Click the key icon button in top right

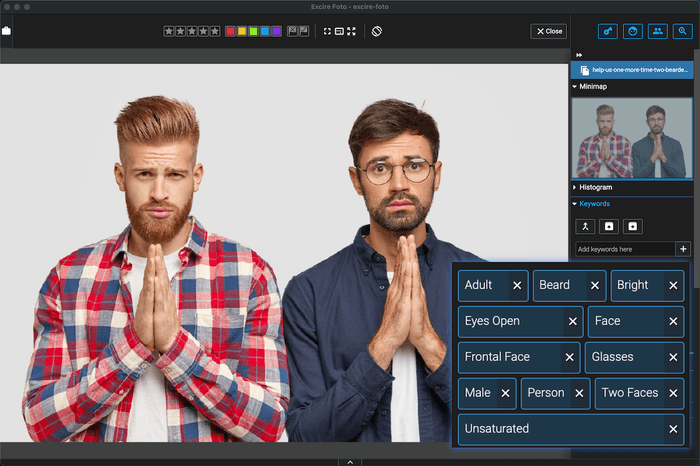pyautogui.click(x=608, y=31)
